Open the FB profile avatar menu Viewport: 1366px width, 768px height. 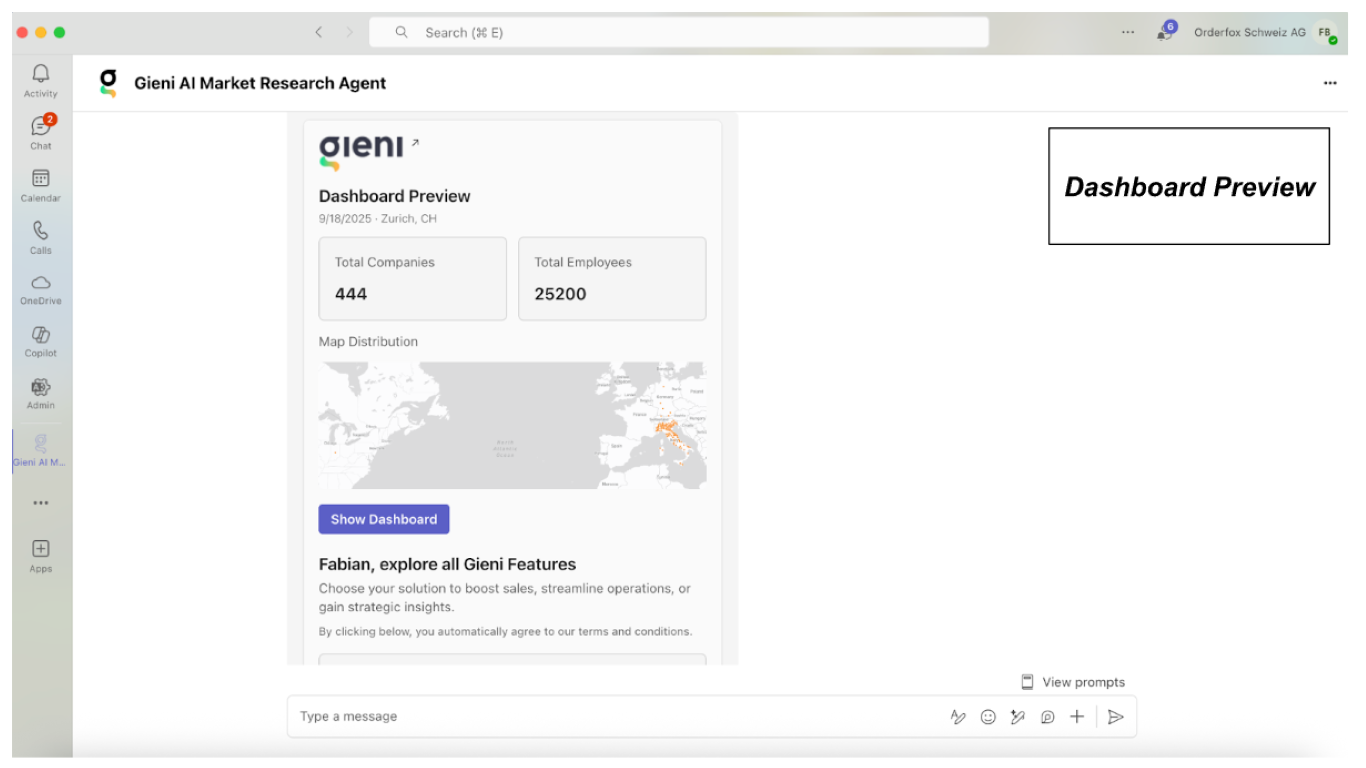coord(1325,32)
